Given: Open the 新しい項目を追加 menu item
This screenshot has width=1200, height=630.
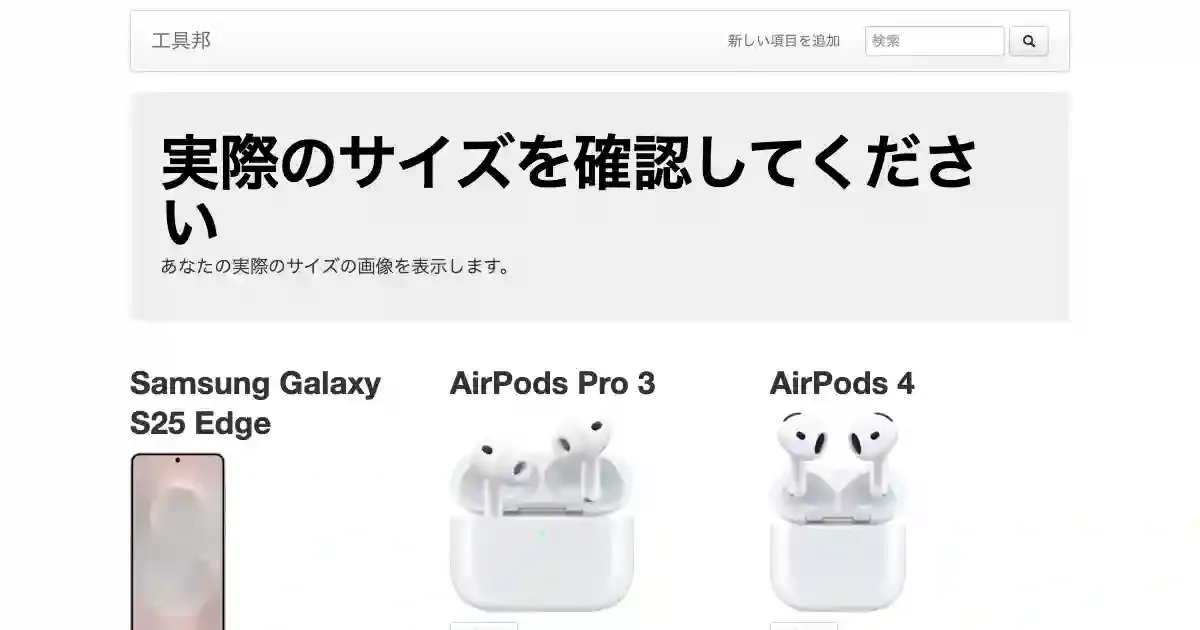Looking at the screenshot, I should 784,41.
